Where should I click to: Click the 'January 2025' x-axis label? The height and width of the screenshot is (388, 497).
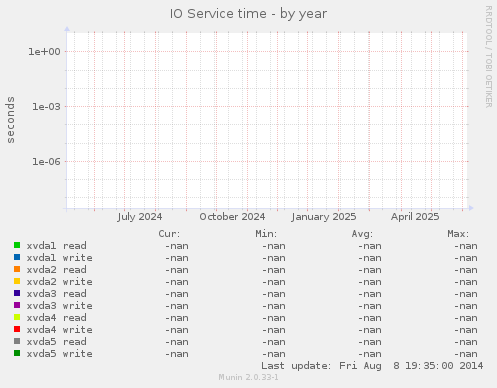tap(324, 217)
